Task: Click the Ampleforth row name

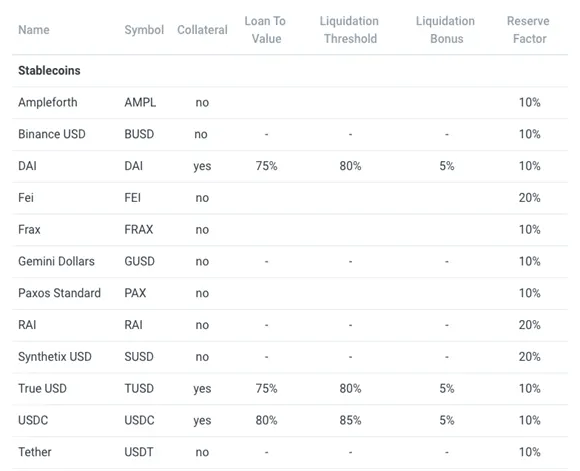Action: 48,102
